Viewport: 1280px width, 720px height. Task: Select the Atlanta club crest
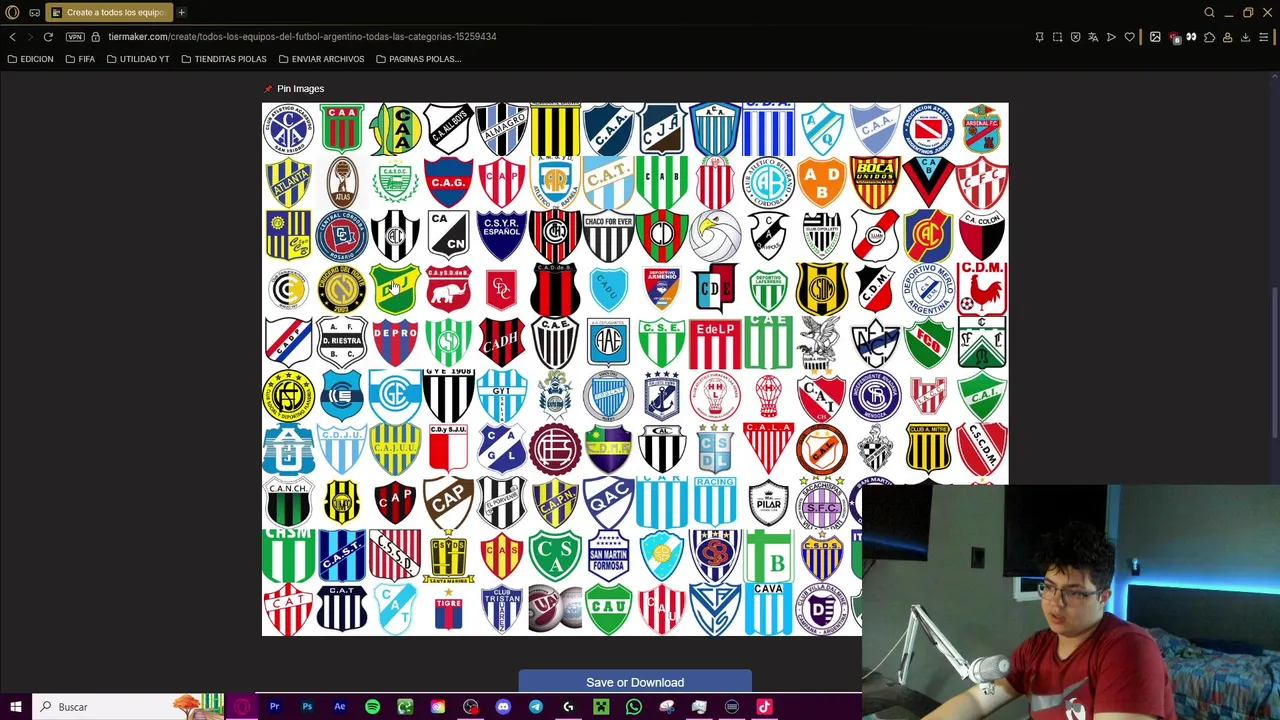pos(288,182)
